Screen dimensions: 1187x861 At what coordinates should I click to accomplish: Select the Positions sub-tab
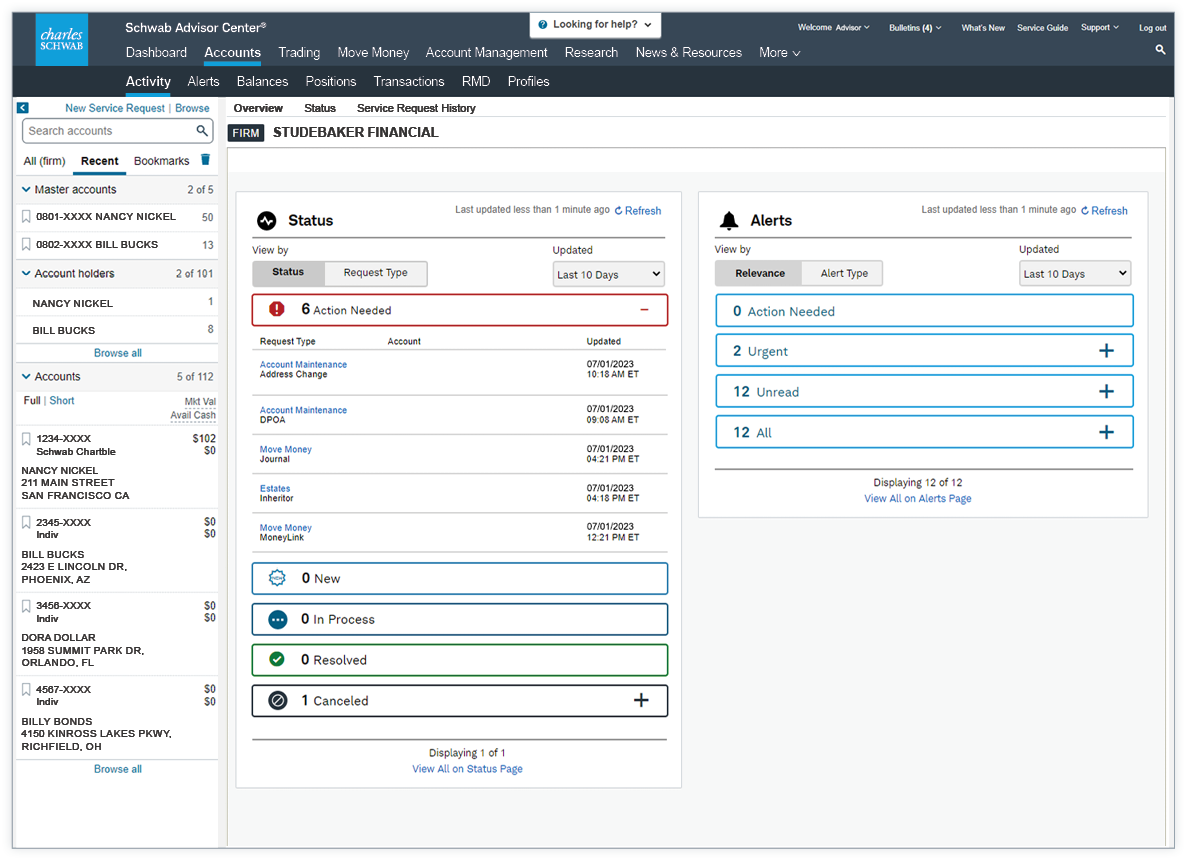tap(331, 81)
